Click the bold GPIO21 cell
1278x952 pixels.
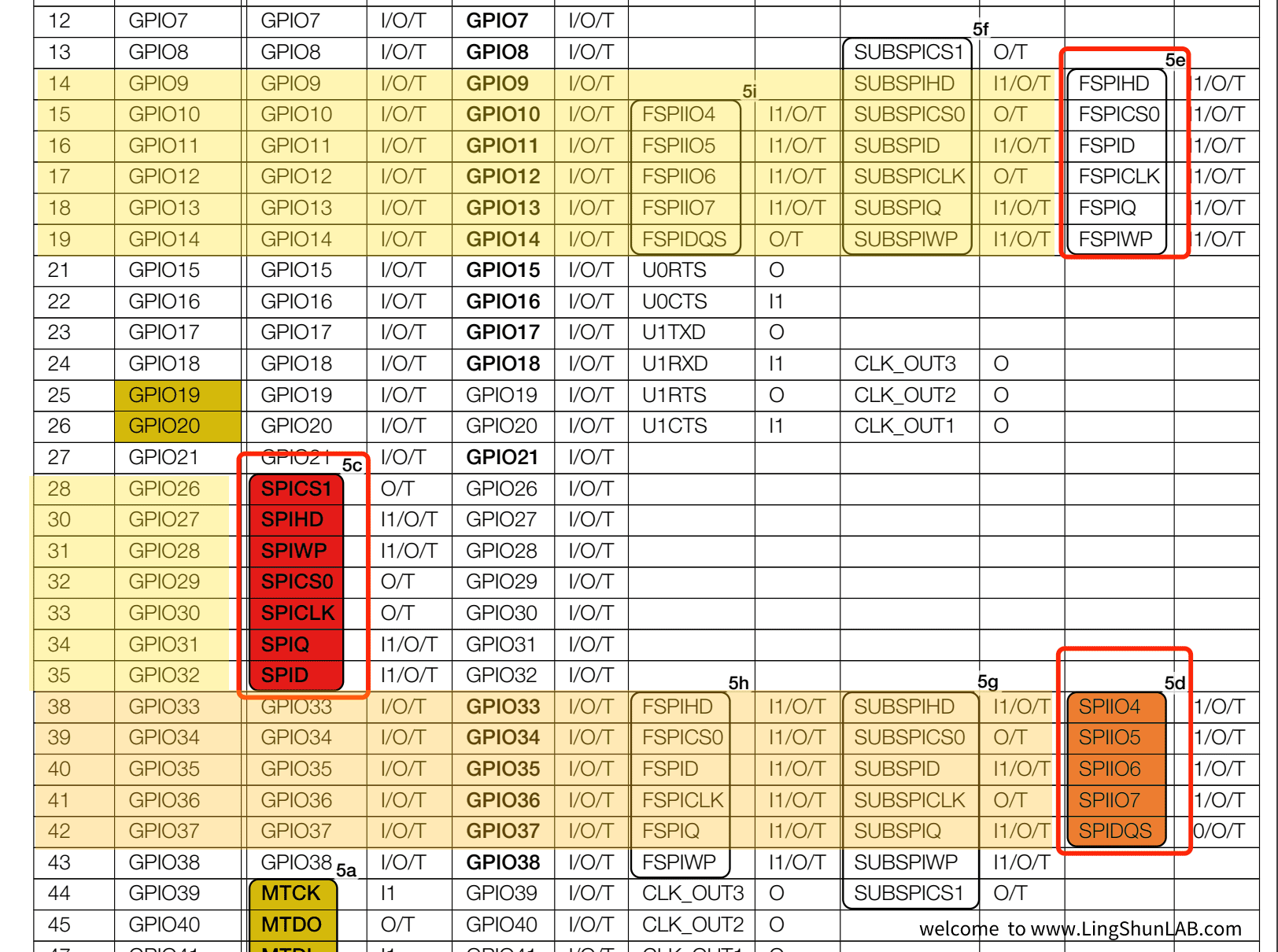(x=502, y=457)
